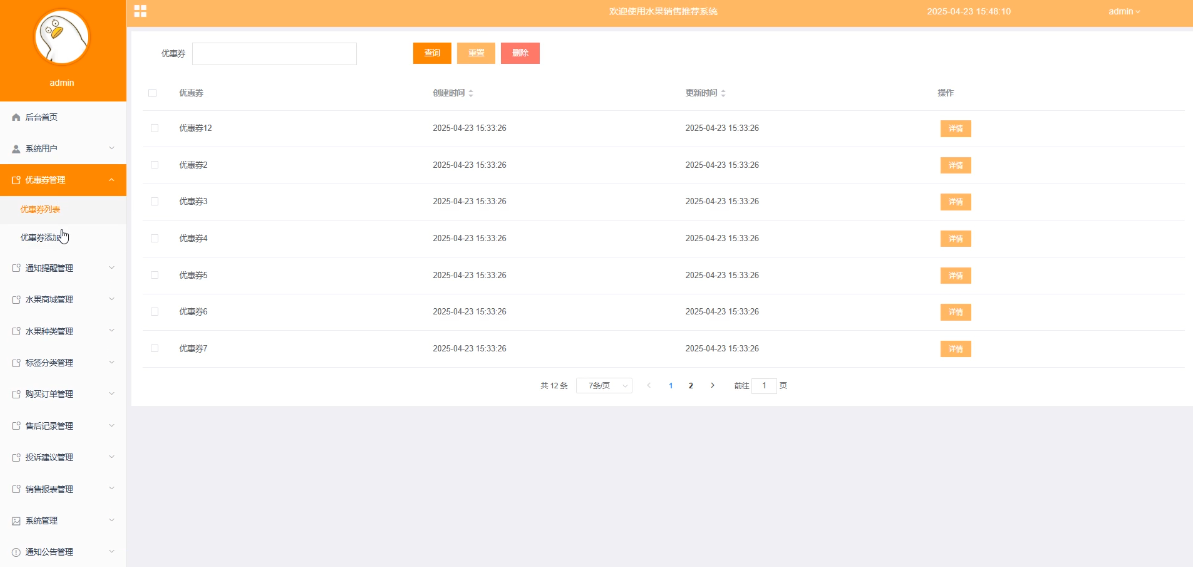Toggle the select-all checkbox in table header

coord(152,93)
